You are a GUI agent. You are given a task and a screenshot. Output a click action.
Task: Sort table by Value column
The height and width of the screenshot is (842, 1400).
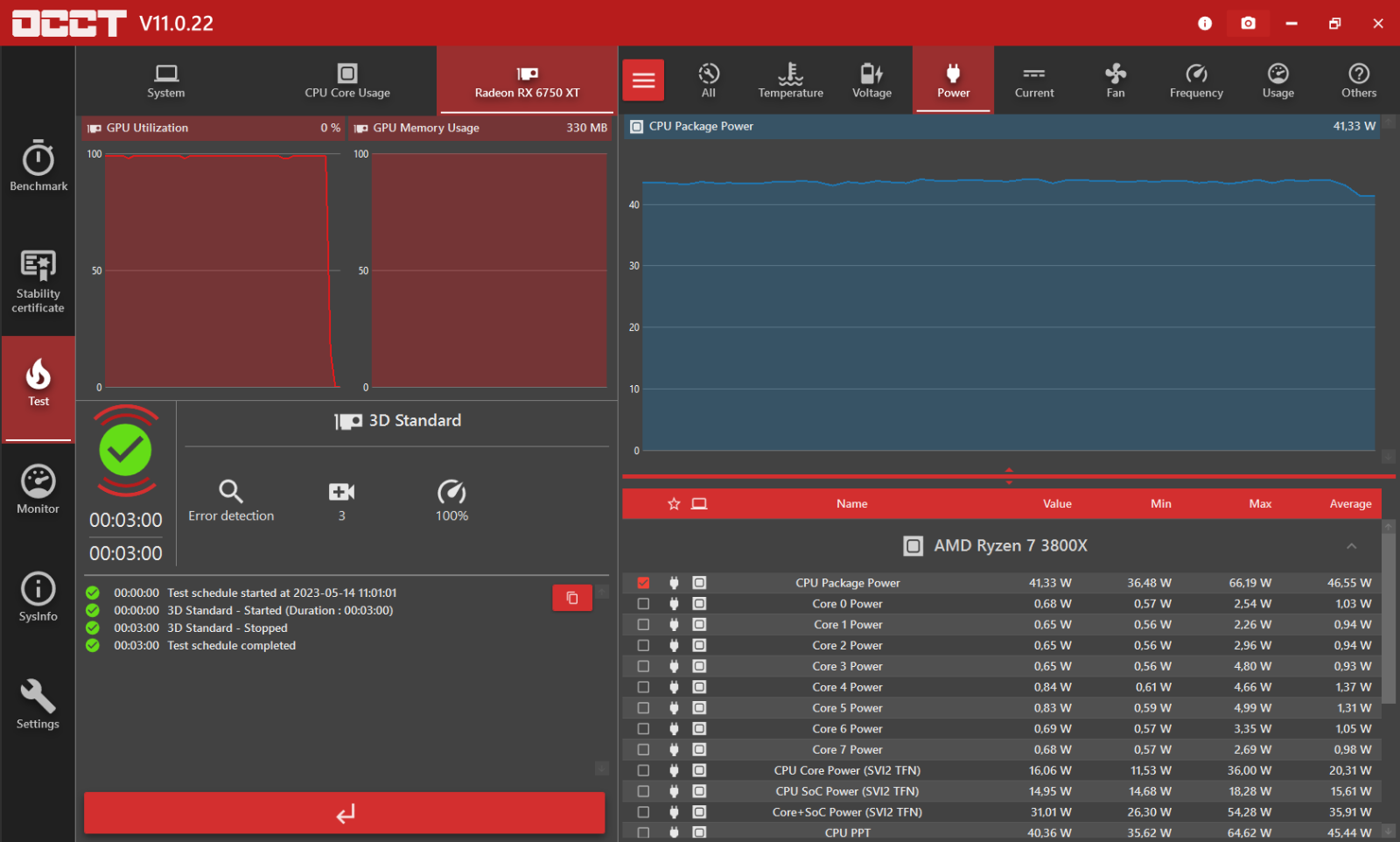[x=1057, y=504]
